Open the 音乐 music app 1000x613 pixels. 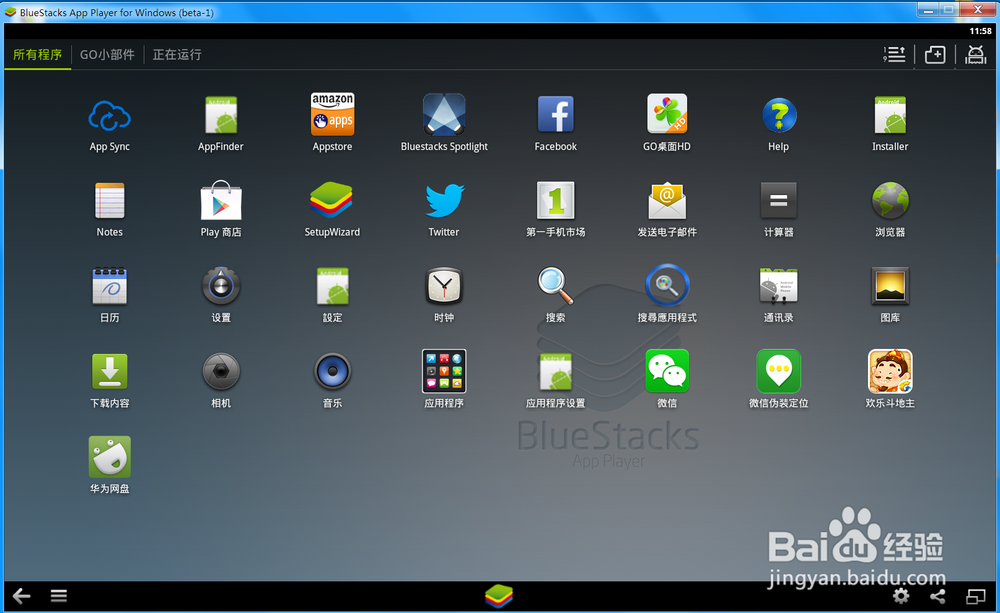(x=332, y=372)
